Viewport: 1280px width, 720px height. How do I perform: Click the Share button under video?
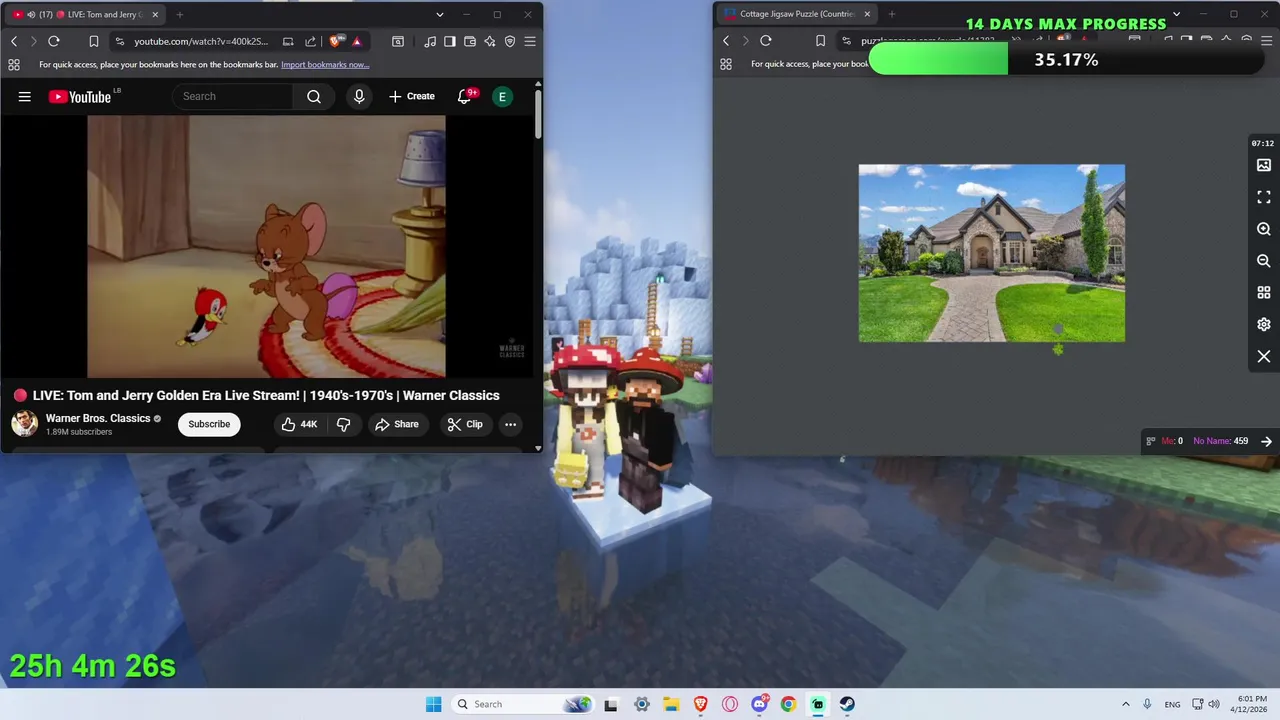(x=397, y=424)
